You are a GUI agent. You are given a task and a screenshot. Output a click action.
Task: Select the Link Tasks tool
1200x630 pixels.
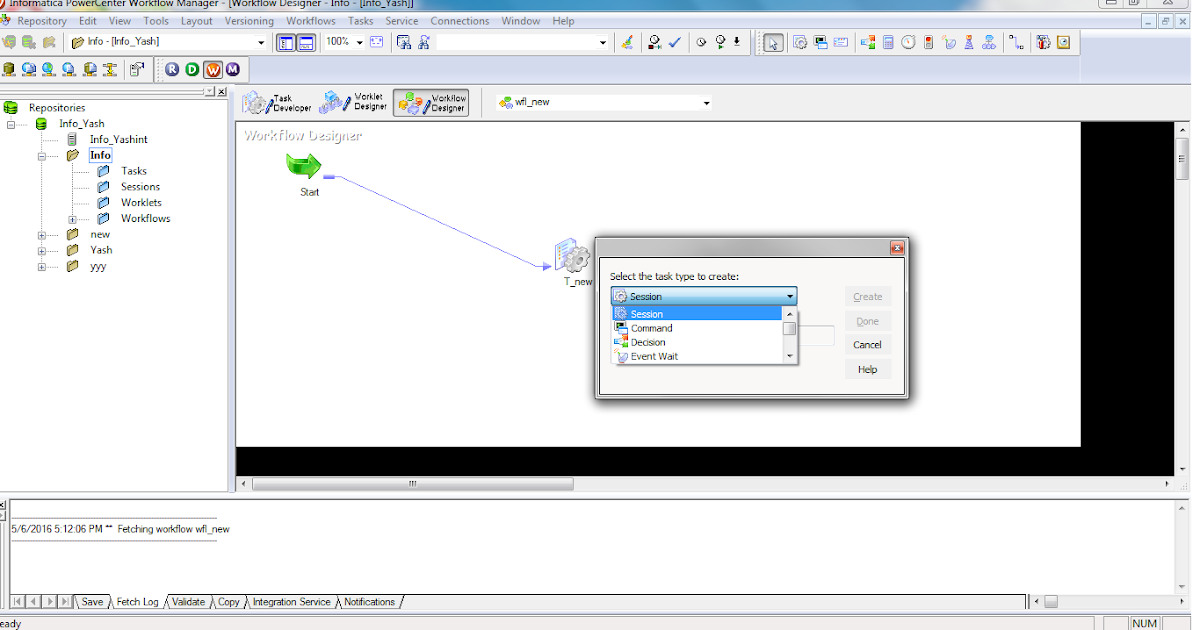tap(1014, 42)
